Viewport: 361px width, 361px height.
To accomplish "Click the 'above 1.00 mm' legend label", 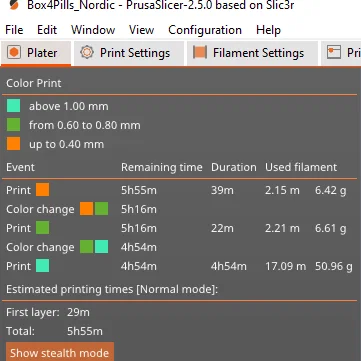I will [69, 106].
